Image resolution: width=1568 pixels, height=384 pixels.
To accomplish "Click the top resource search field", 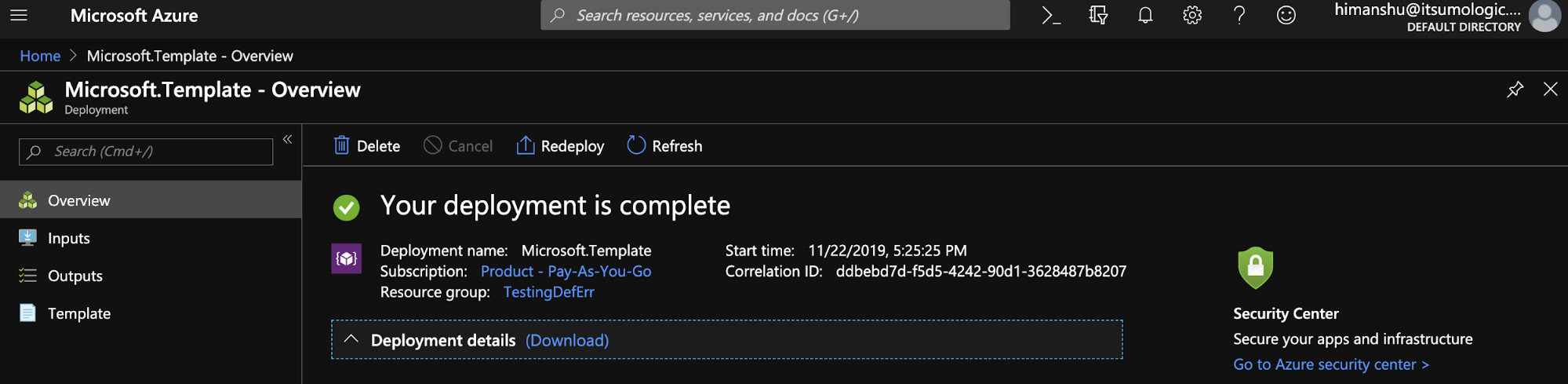I will (x=775, y=16).
